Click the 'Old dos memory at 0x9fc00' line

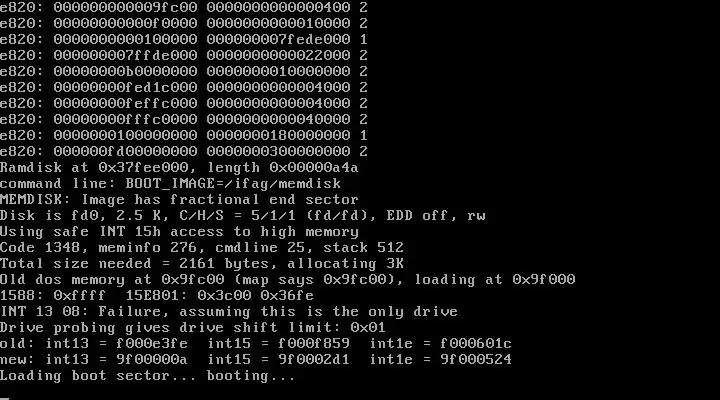(287, 280)
